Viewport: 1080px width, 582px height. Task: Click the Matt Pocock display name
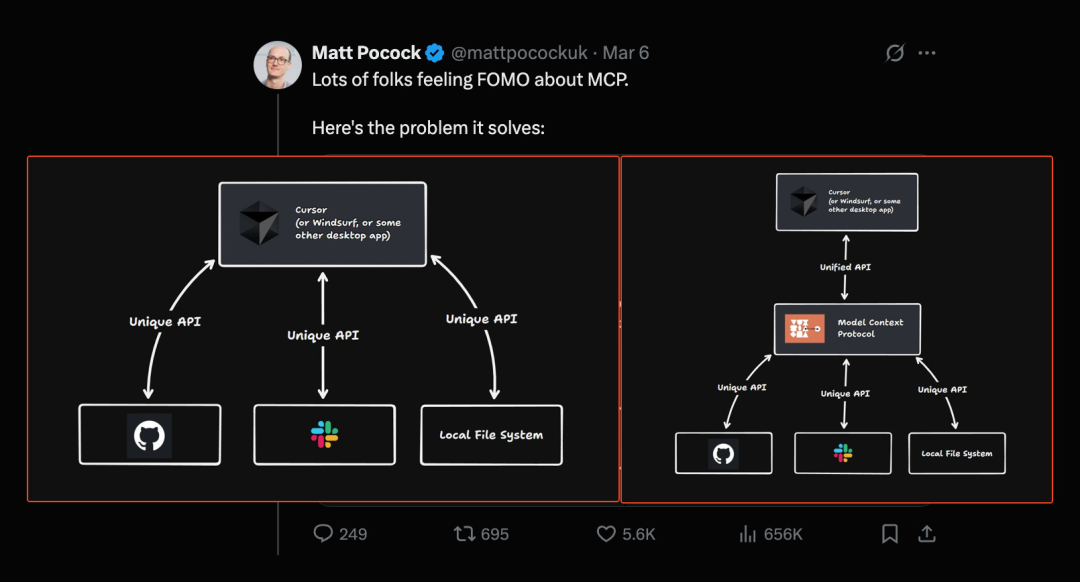tap(366, 53)
